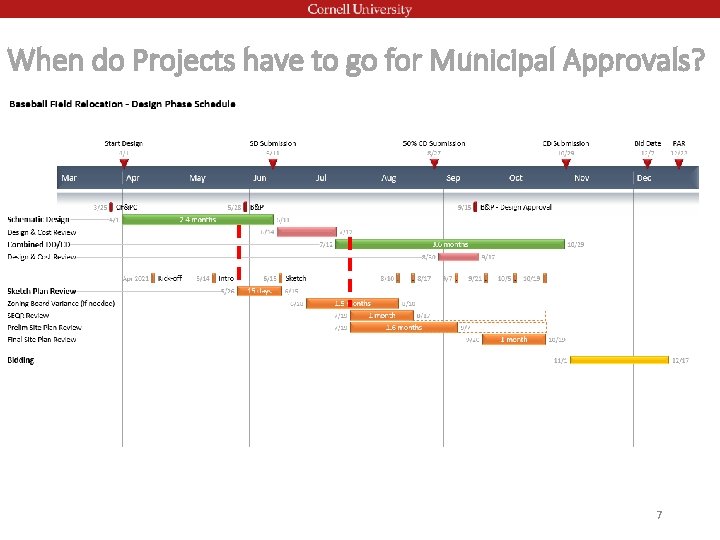
Task: Click the SEQR Review row label
Action: 28,315
